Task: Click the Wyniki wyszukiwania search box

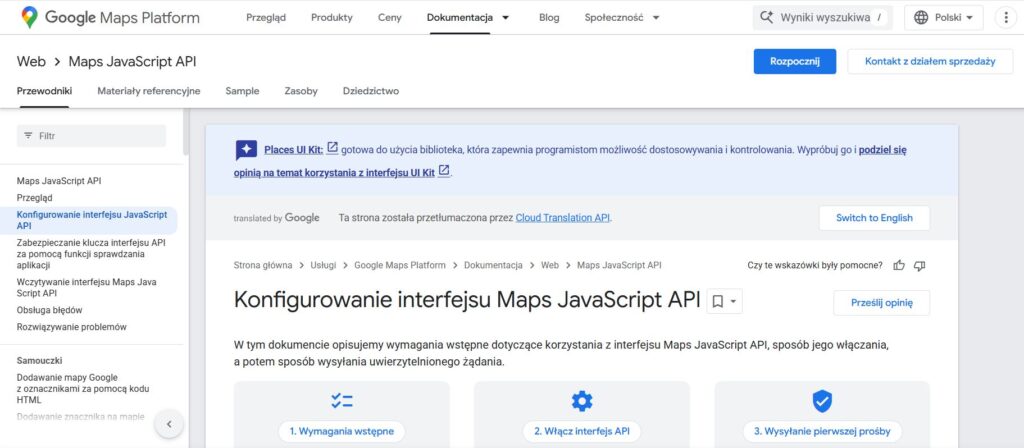Action: pyautogui.click(x=823, y=18)
